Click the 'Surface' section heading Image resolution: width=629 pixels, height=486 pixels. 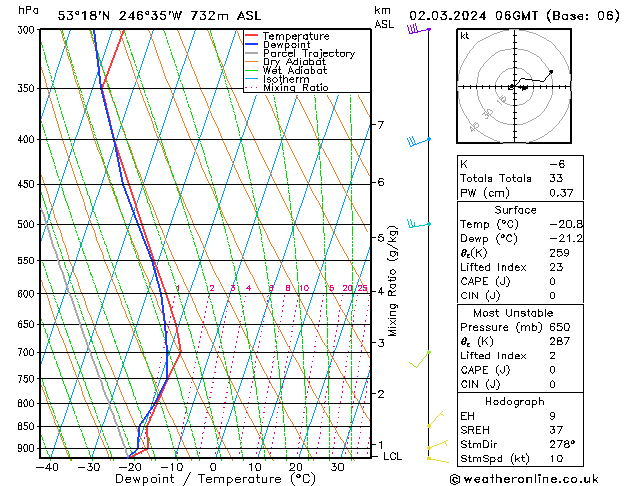pyautogui.click(x=515, y=210)
